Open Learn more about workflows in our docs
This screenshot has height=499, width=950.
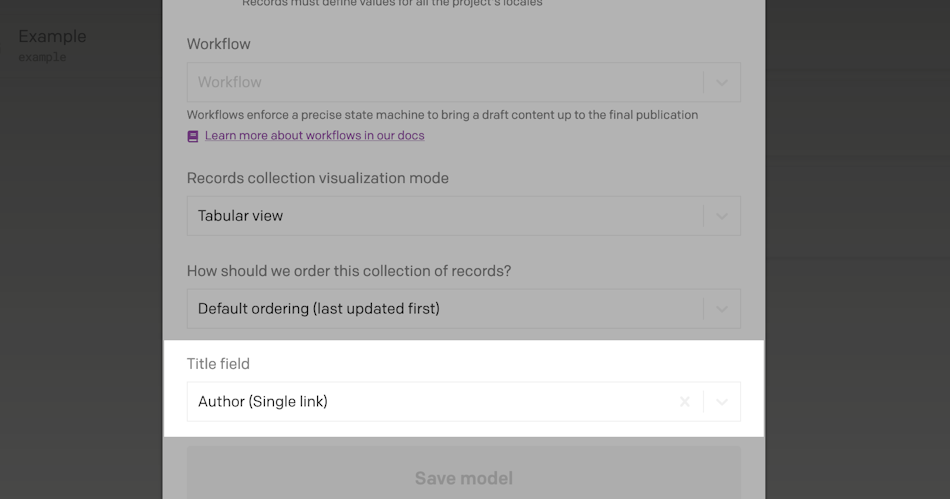coord(314,136)
